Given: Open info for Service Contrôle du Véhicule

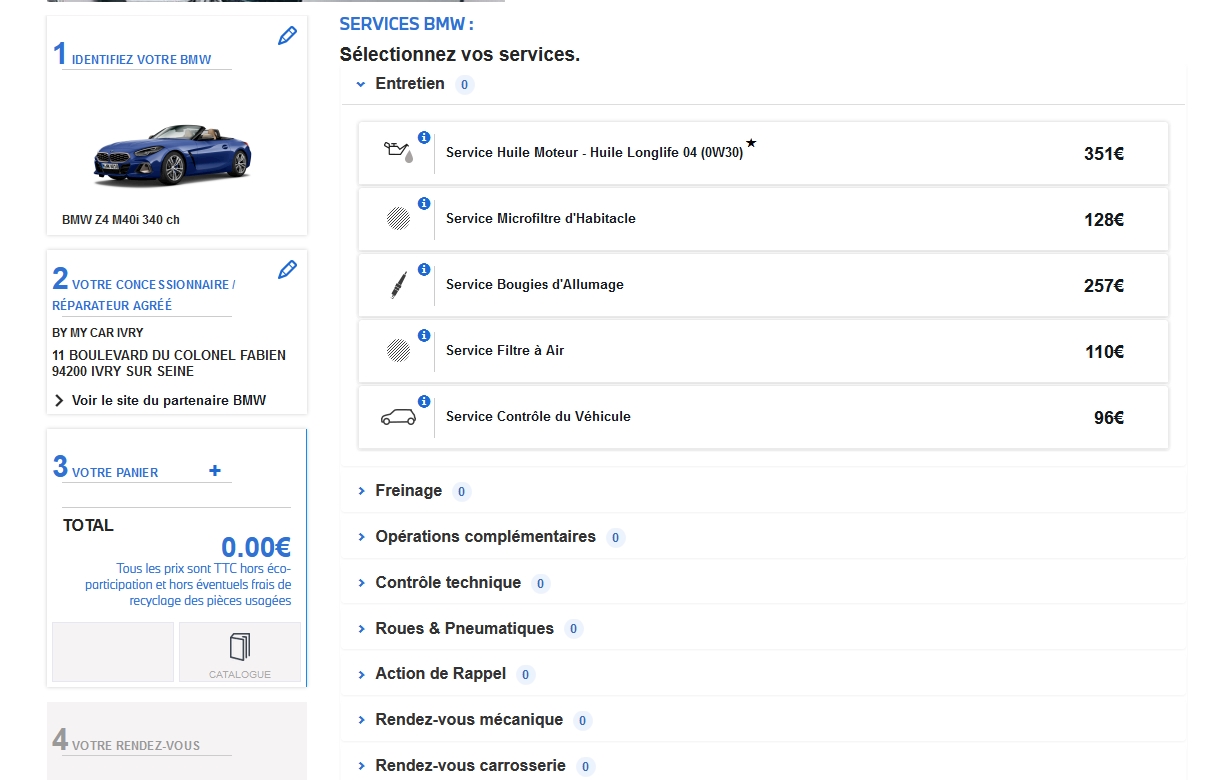Looking at the screenshot, I should pyautogui.click(x=424, y=401).
